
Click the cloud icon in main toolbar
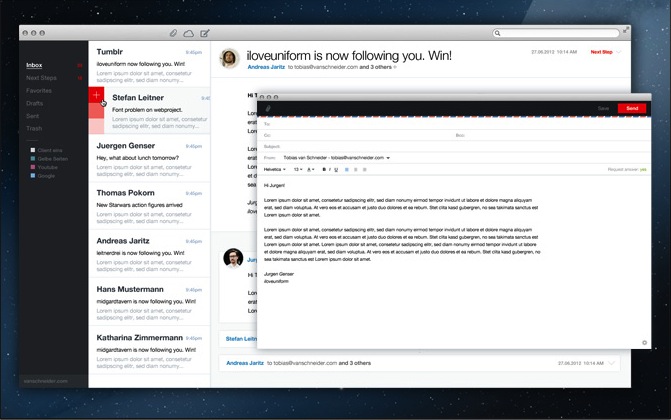(188, 33)
